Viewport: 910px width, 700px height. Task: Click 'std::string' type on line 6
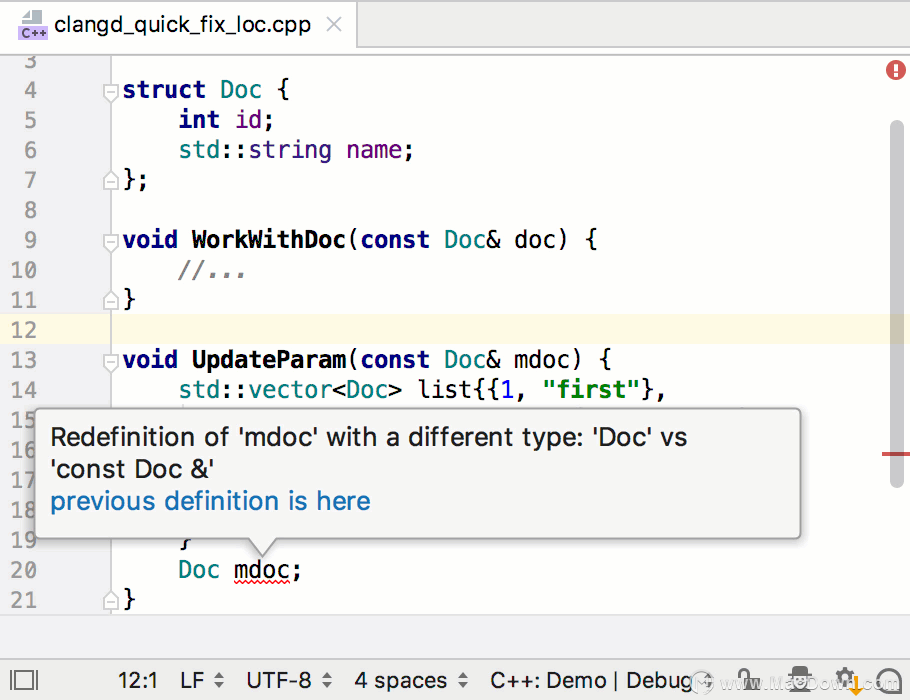coord(255,150)
